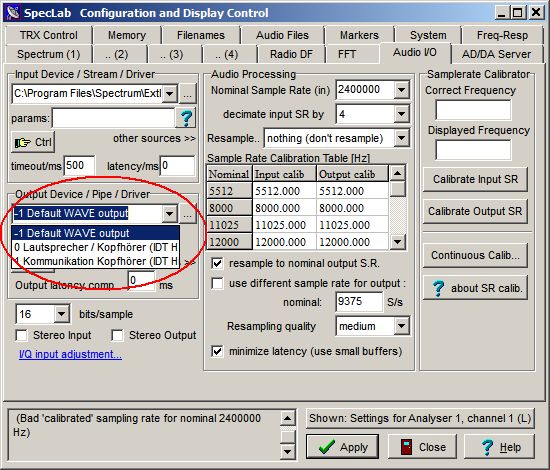Click Calibrate Input SR button
This screenshot has height=470, width=550.
tap(475, 179)
